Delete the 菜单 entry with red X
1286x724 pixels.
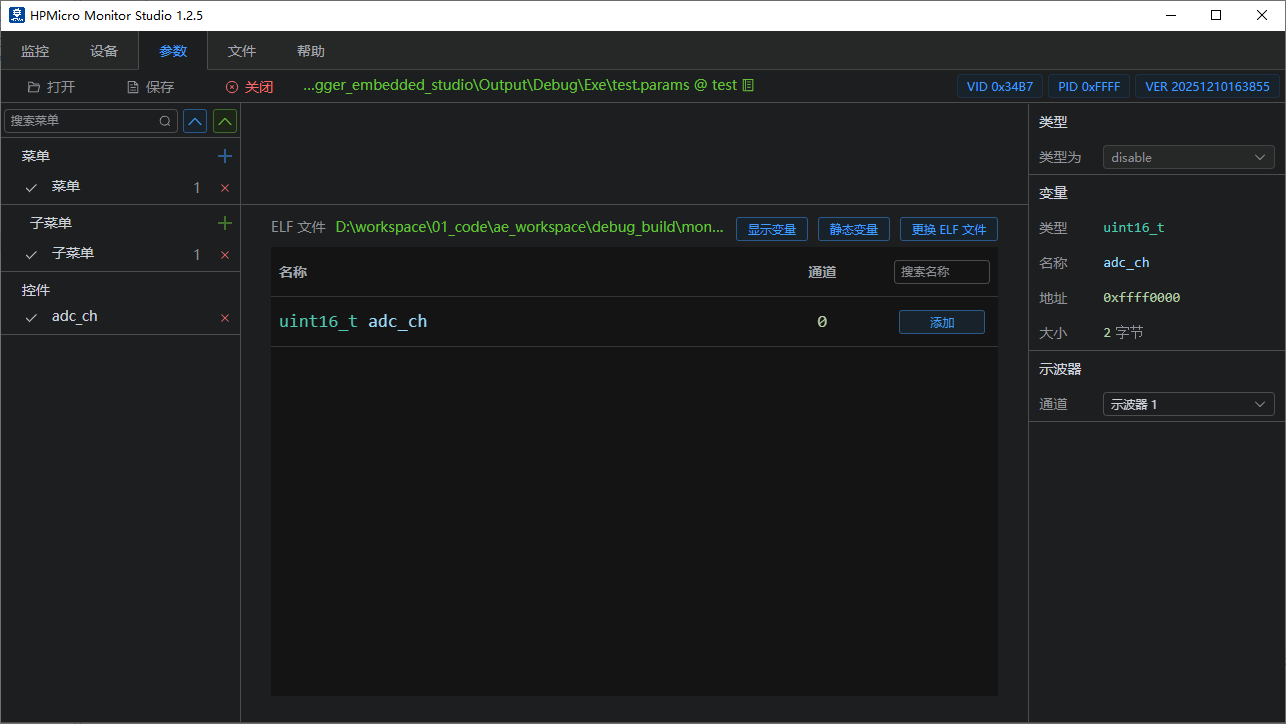click(225, 188)
